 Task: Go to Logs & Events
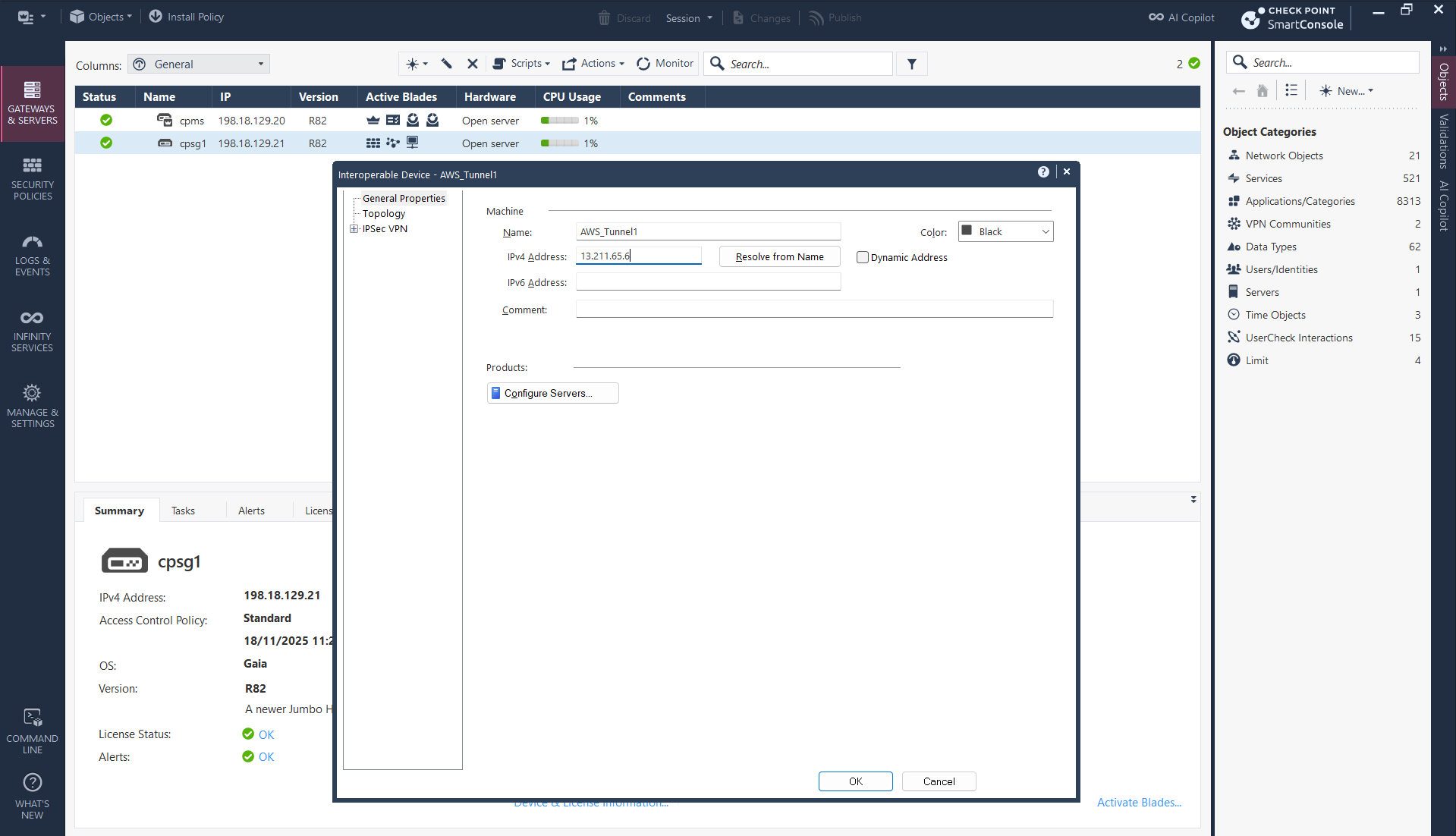32,254
